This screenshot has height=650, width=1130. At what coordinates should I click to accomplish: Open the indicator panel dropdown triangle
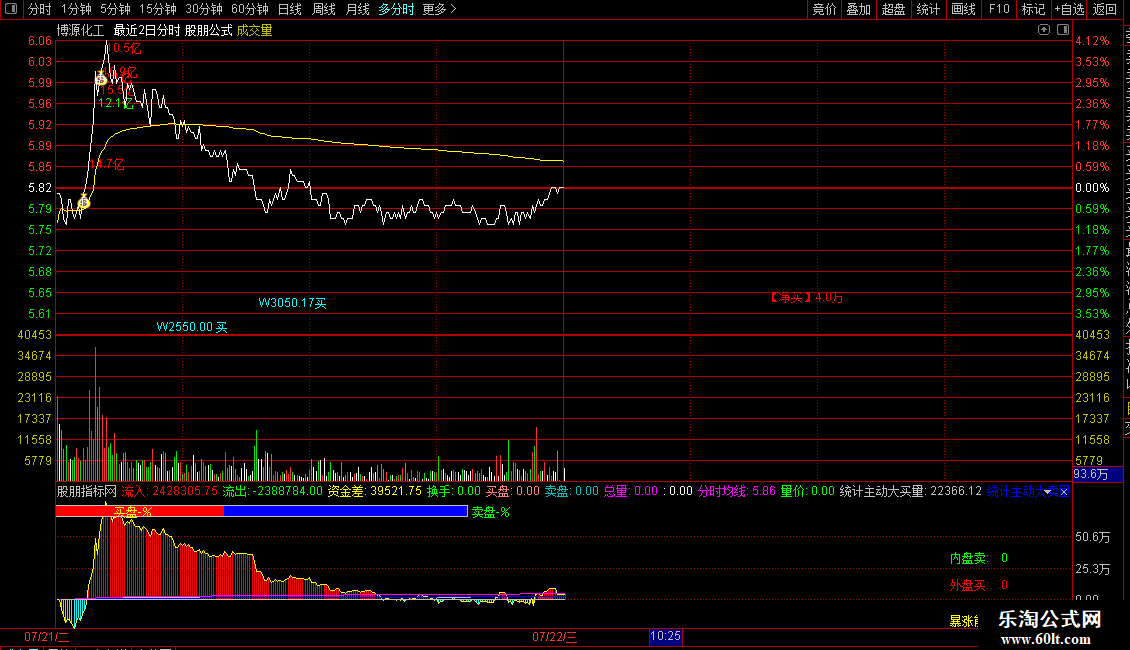pyautogui.click(x=1047, y=491)
